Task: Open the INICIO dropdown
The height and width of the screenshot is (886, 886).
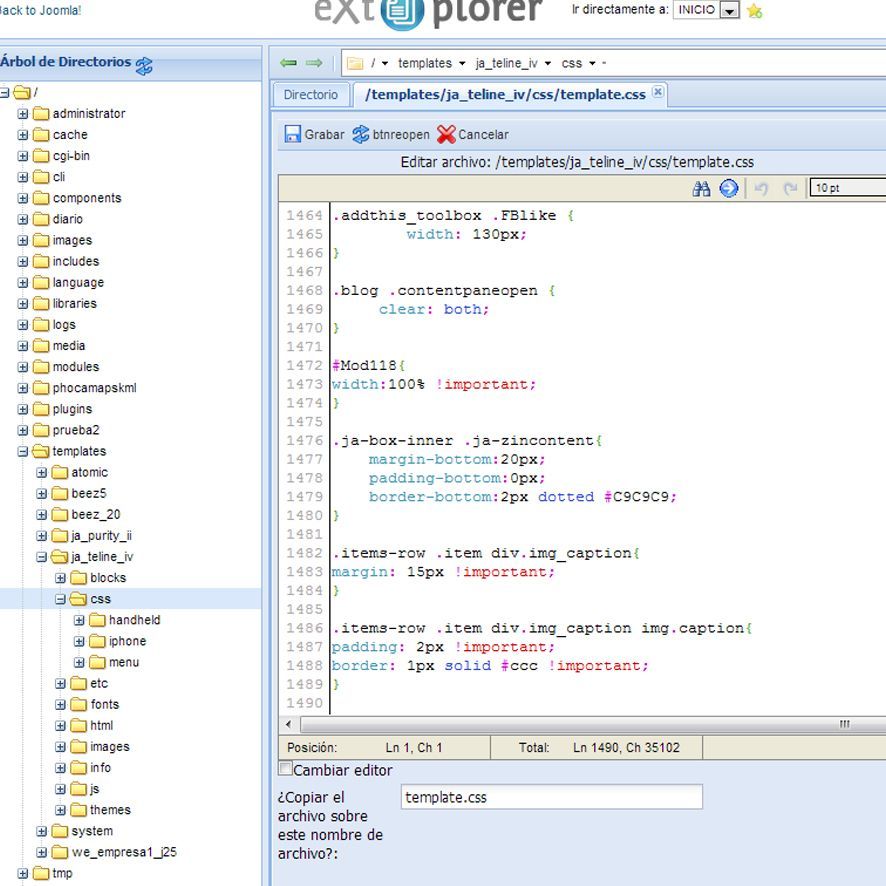Action: tap(731, 10)
